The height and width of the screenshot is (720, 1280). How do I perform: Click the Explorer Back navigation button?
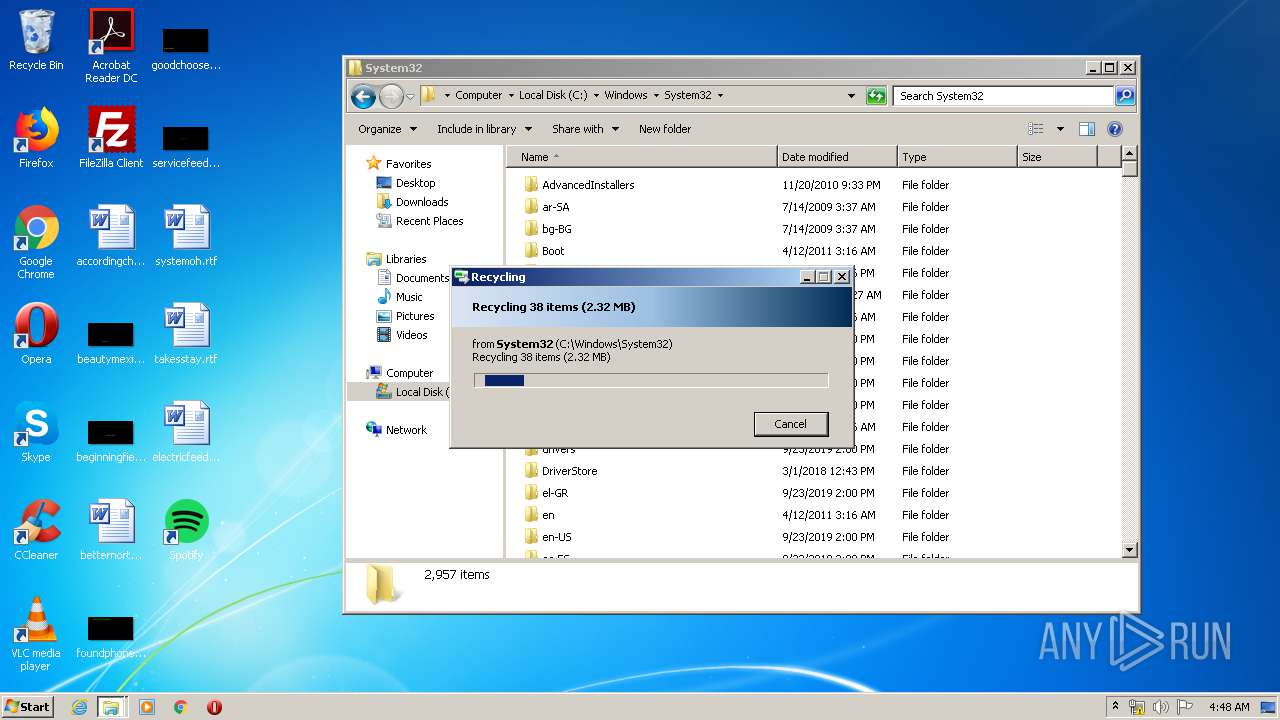[x=363, y=96]
